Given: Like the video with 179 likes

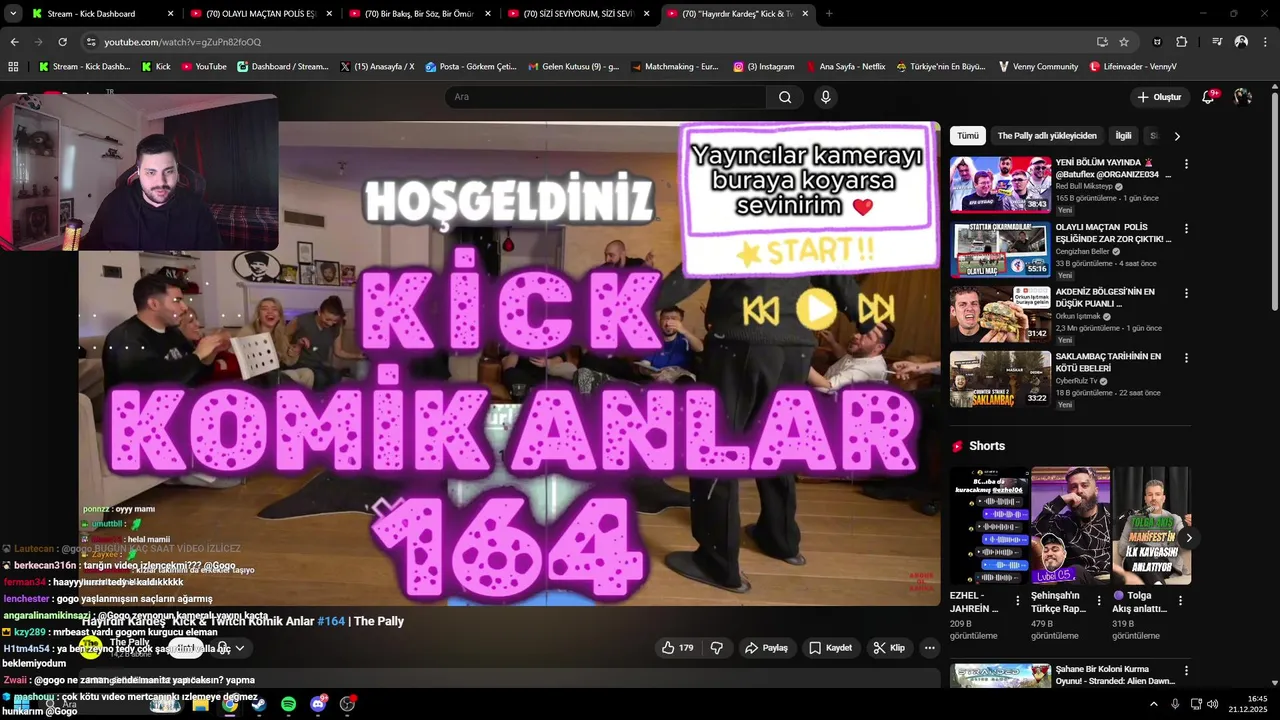Looking at the screenshot, I should pos(677,648).
